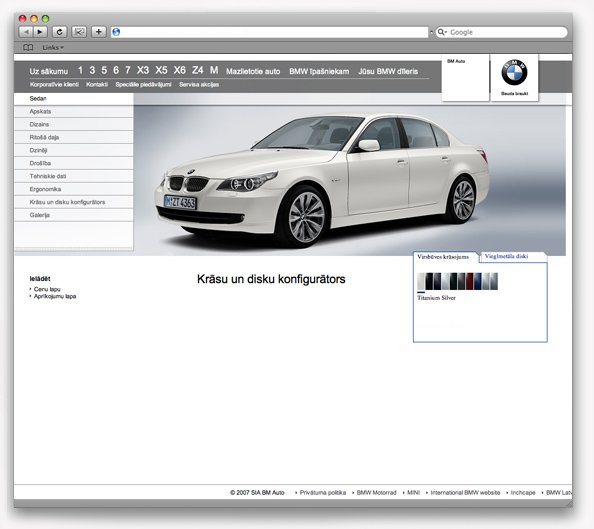
Task: Open the 5 series menu item
Action: (x=104, y=70)
